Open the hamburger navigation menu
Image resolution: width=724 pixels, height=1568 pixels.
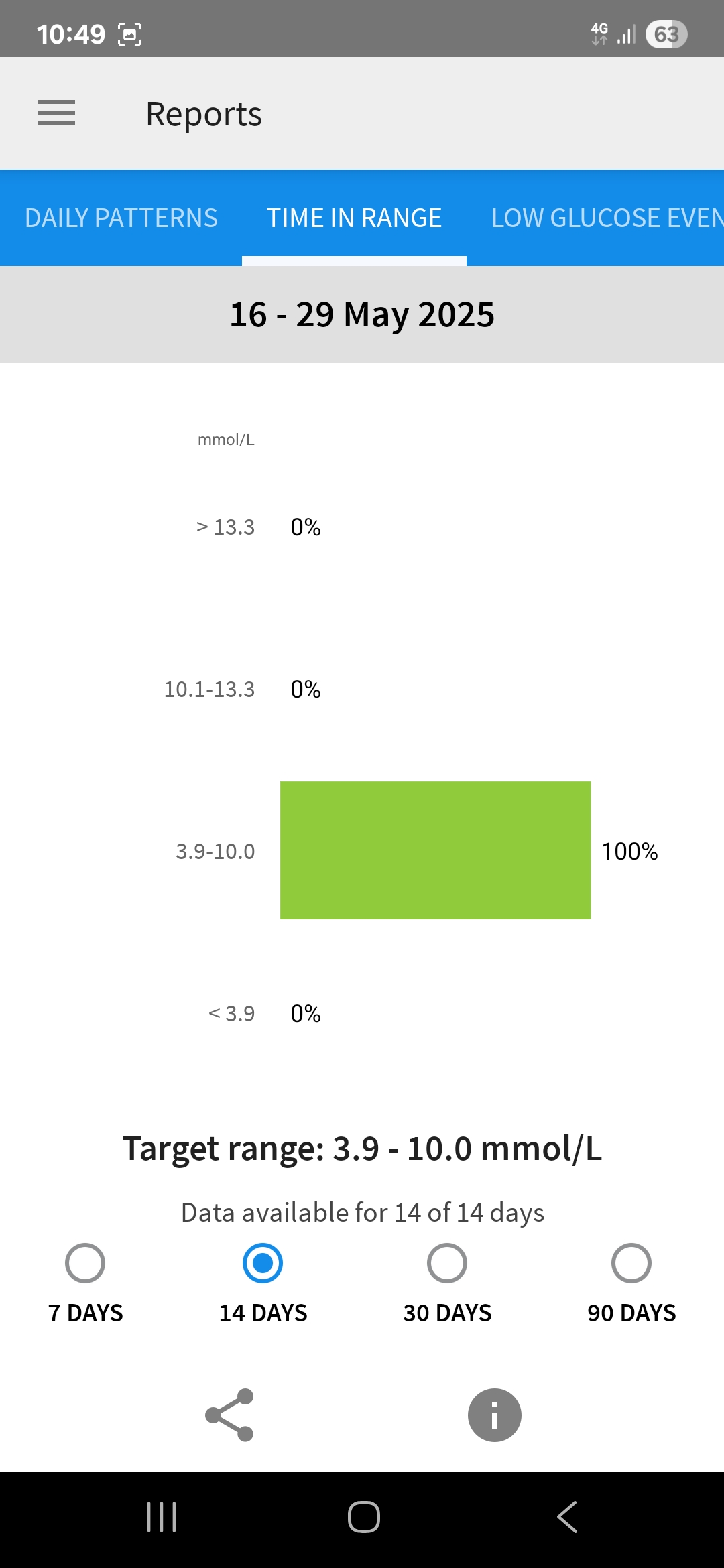(x=56, y=113)
